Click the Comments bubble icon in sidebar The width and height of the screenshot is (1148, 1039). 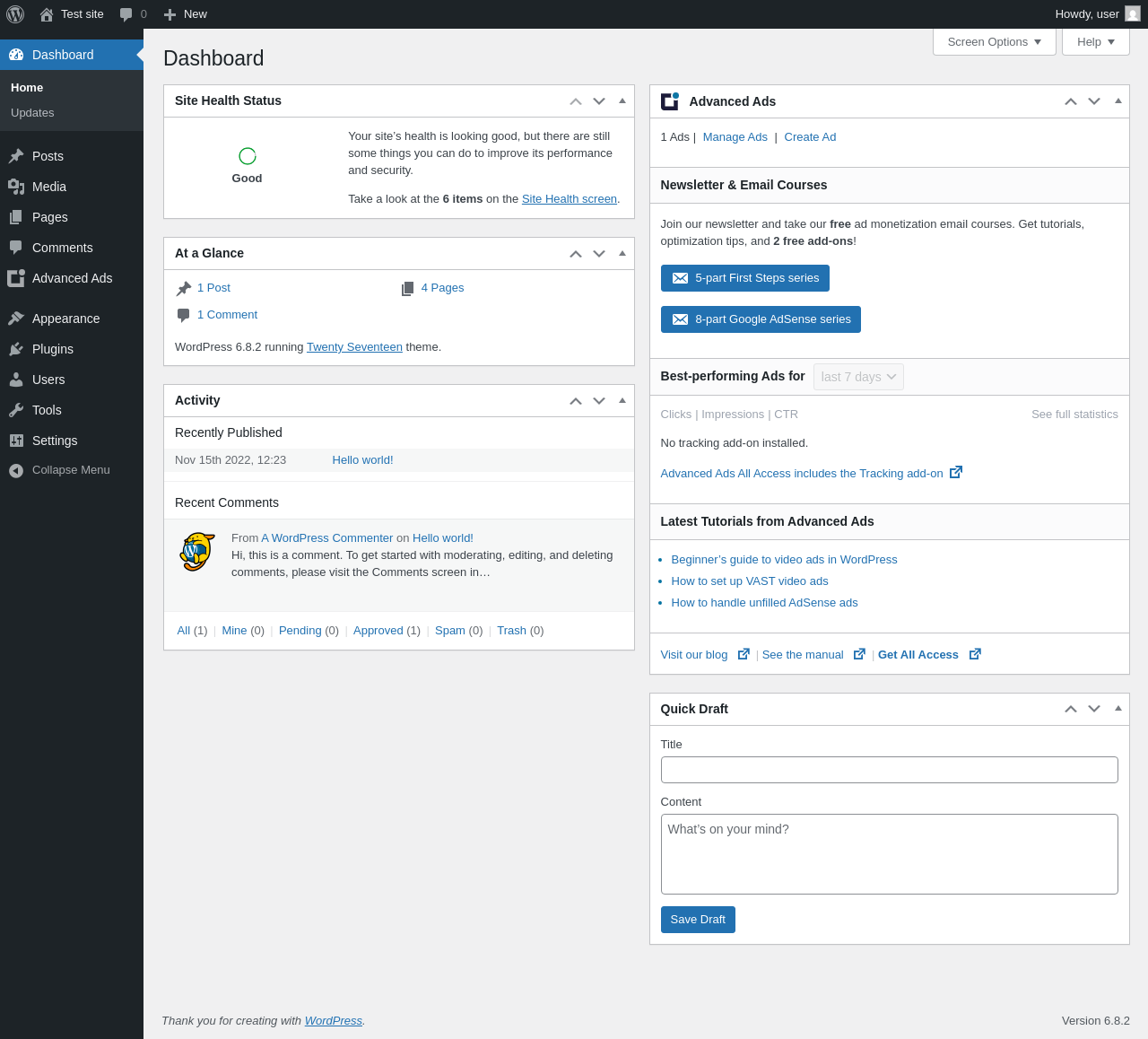[x=16, y=248]
